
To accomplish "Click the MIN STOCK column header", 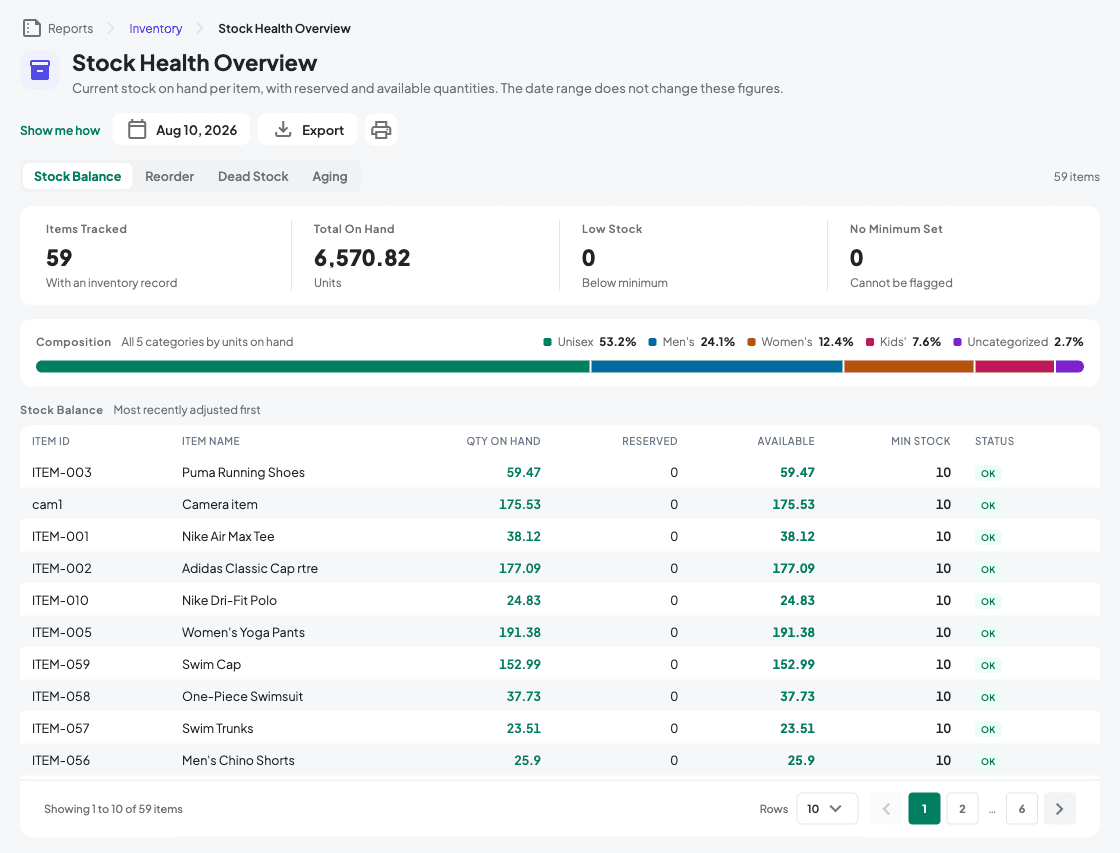I will click(921, 442).
